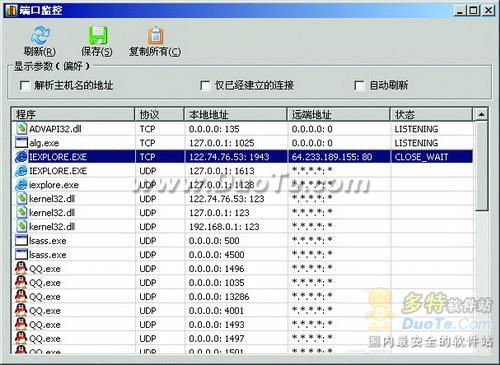Click local address 0.0.0.0: 13286

pos(219,297)
